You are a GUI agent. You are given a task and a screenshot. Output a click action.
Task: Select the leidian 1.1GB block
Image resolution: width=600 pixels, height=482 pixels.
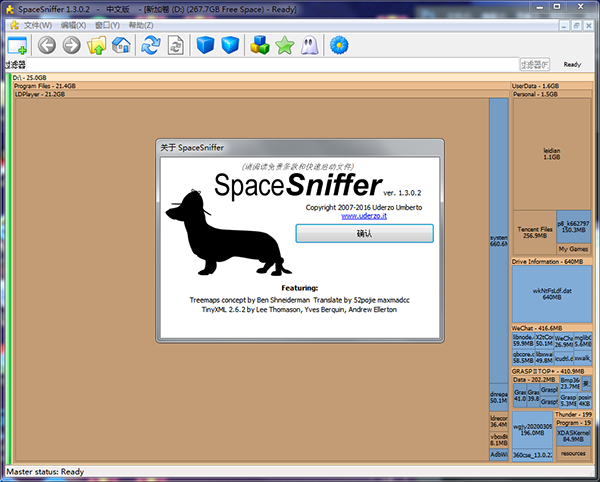click(552, 154)
